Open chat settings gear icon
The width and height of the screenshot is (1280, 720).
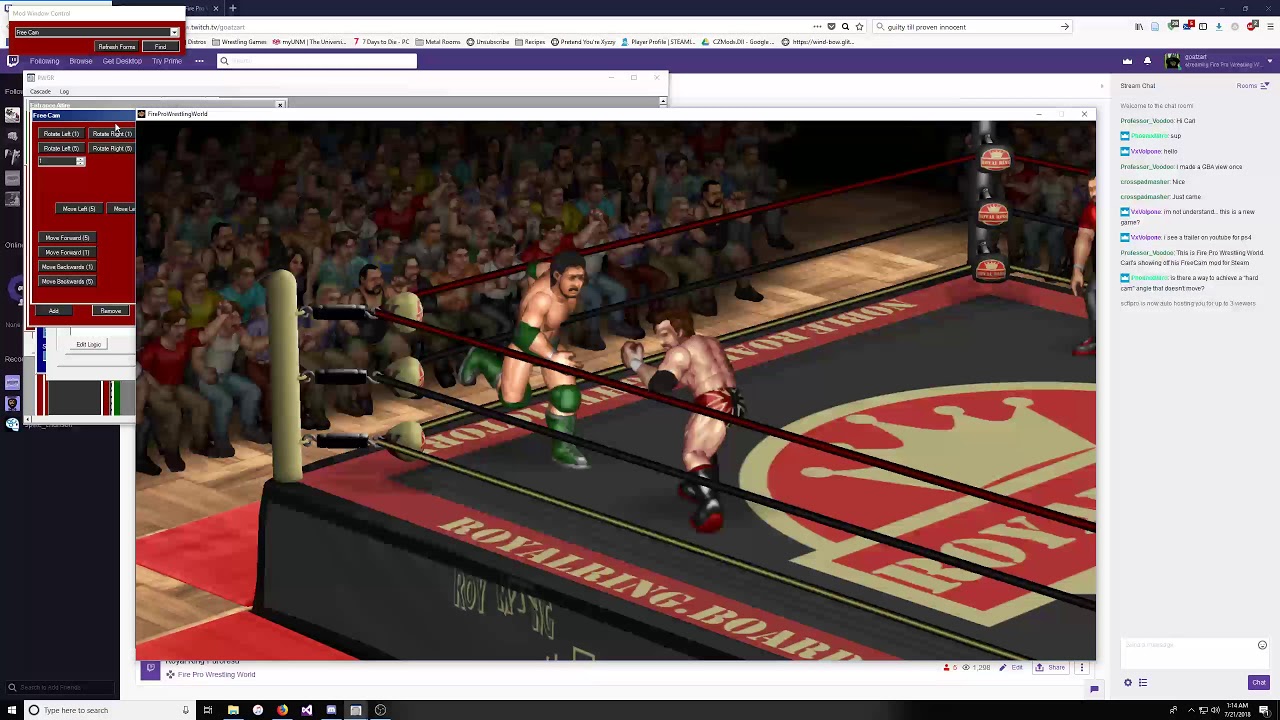(x=1128, y=683)
